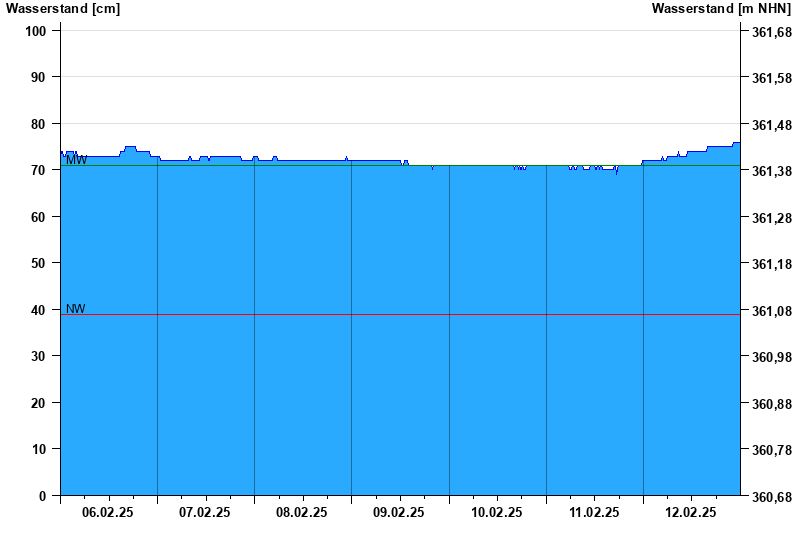The width and height of the screenshot is (800, 550).
Task: Click left axis value 10
Action: click(x=38, y=449)
